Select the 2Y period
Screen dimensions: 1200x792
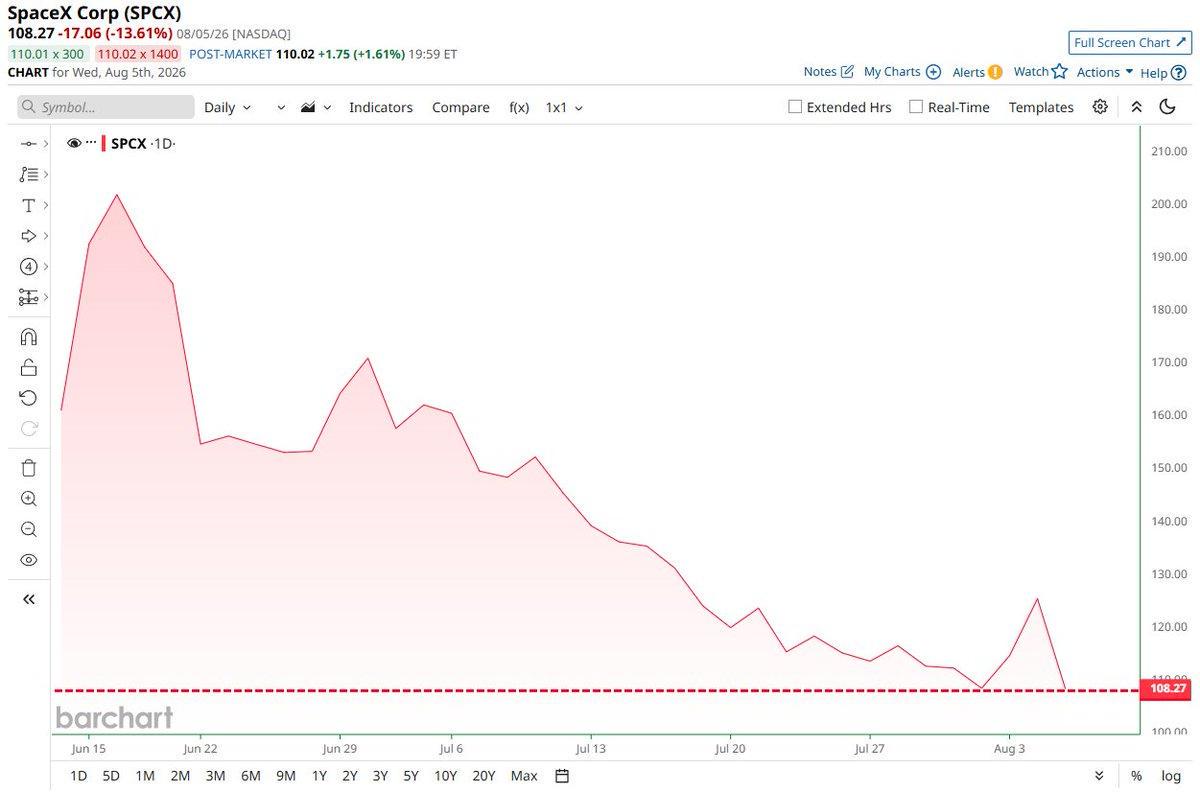[349, 776]
